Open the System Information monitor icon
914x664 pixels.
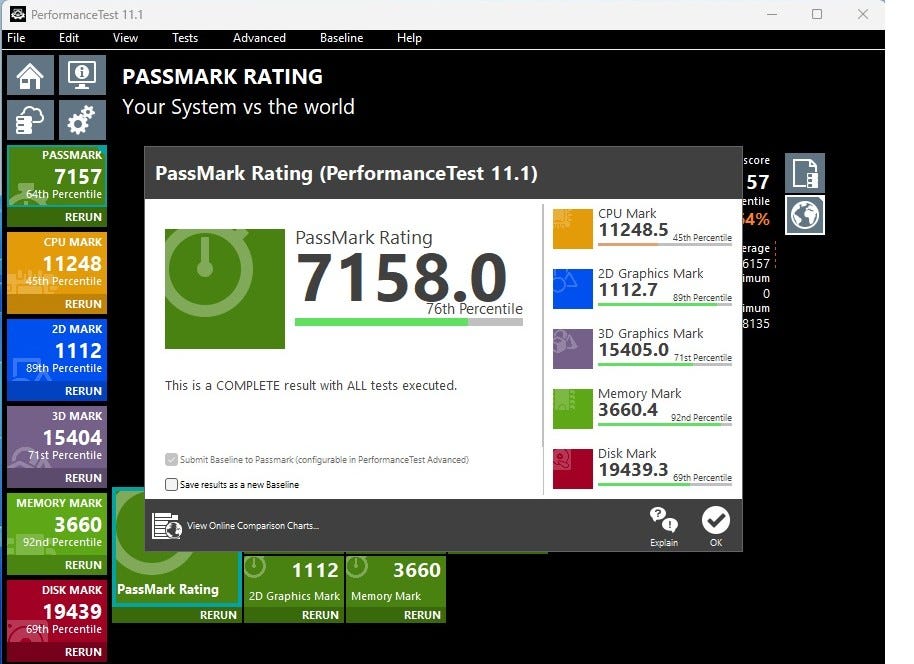tap(82, 75)
